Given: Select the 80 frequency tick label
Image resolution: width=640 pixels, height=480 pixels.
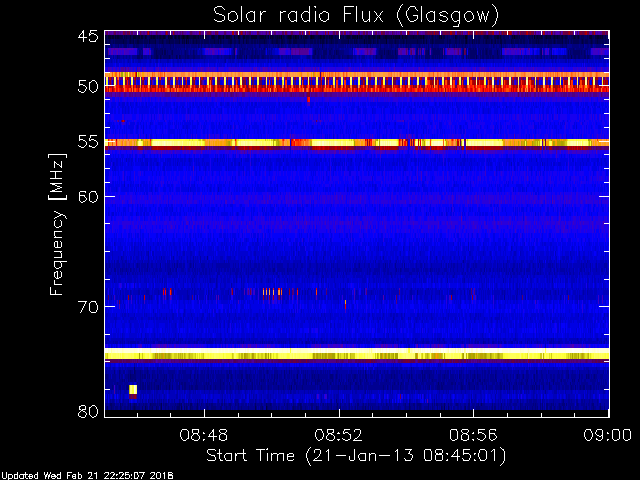Looking at the screenshot, I should point(88,411).
